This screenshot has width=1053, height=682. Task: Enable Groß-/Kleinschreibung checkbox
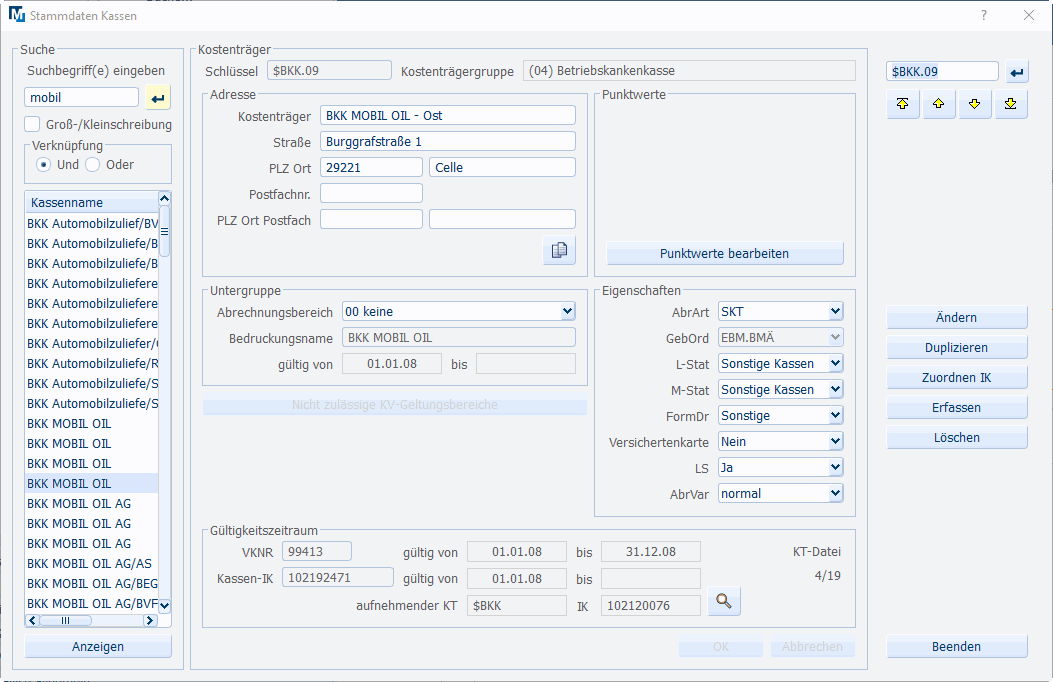(x=32, y=125)
